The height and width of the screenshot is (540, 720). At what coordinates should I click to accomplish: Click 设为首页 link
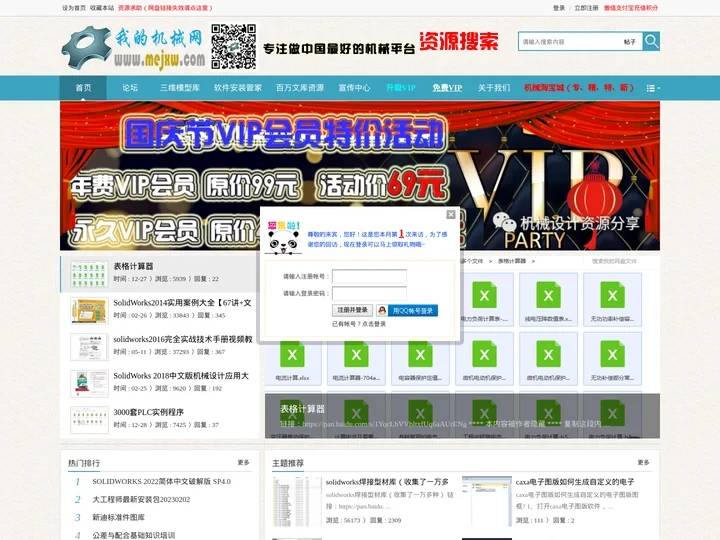[x=74, y=8]
